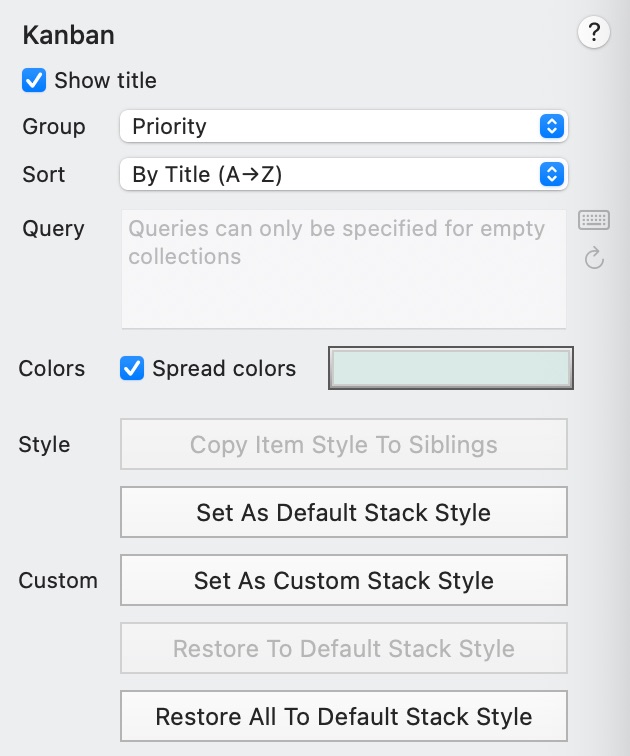
Task: Open the Group dropdown showing Priority
Action: pyautogui.click(x=344, y=126)
